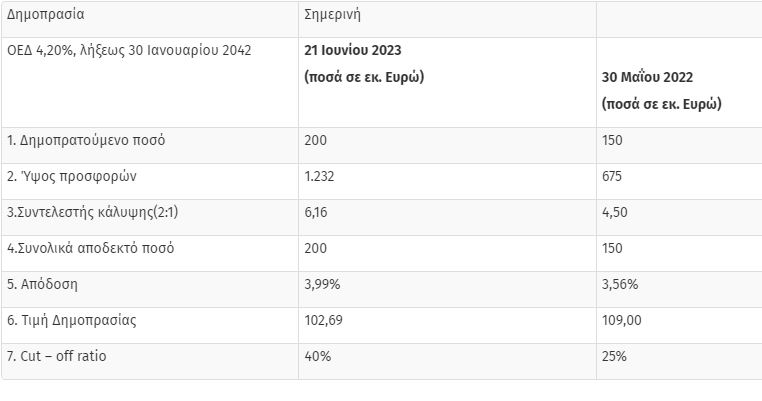Click the 40% cut-off value
Screen dimensions: 762x401
(318, 356)
